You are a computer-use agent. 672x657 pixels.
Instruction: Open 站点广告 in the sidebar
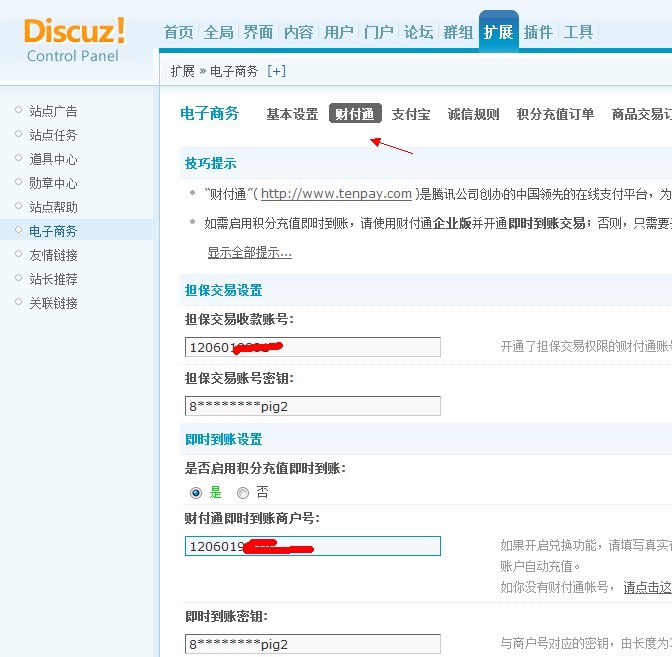point(53,111)
